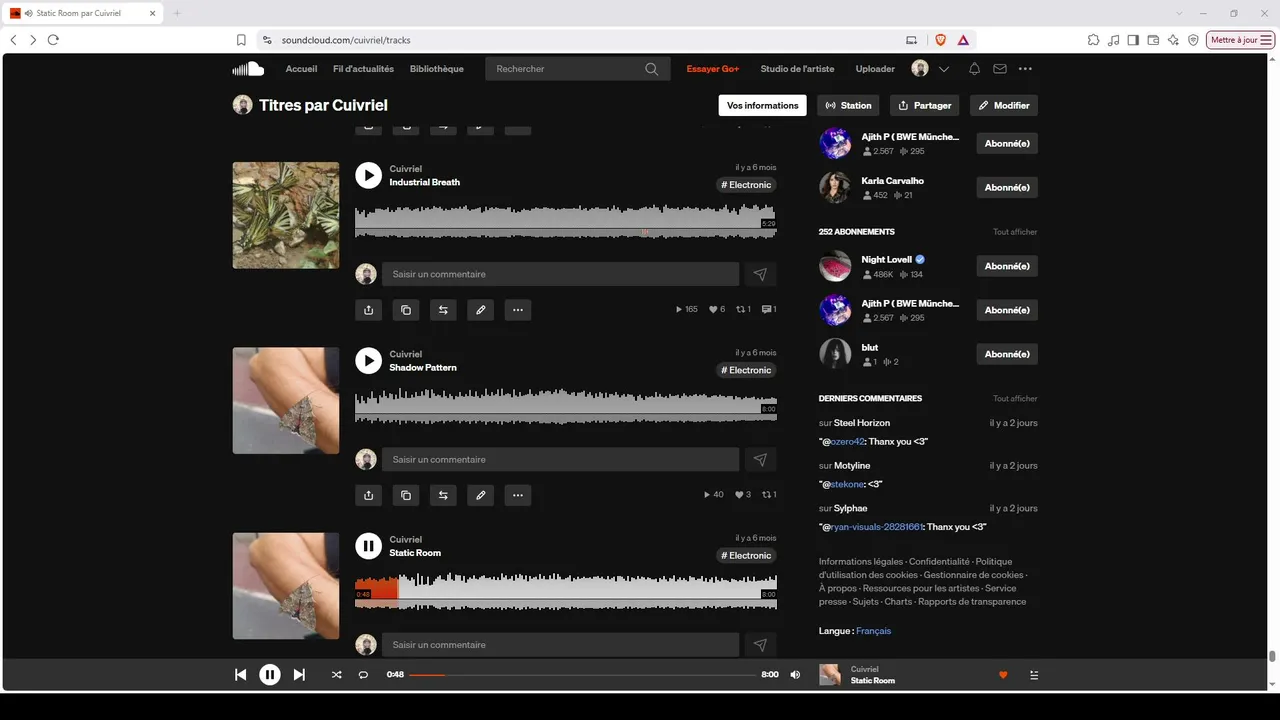Viewport: 1280px width, 720px height.
Task: Click the search magnifier icon
Action: click(652, 69)
